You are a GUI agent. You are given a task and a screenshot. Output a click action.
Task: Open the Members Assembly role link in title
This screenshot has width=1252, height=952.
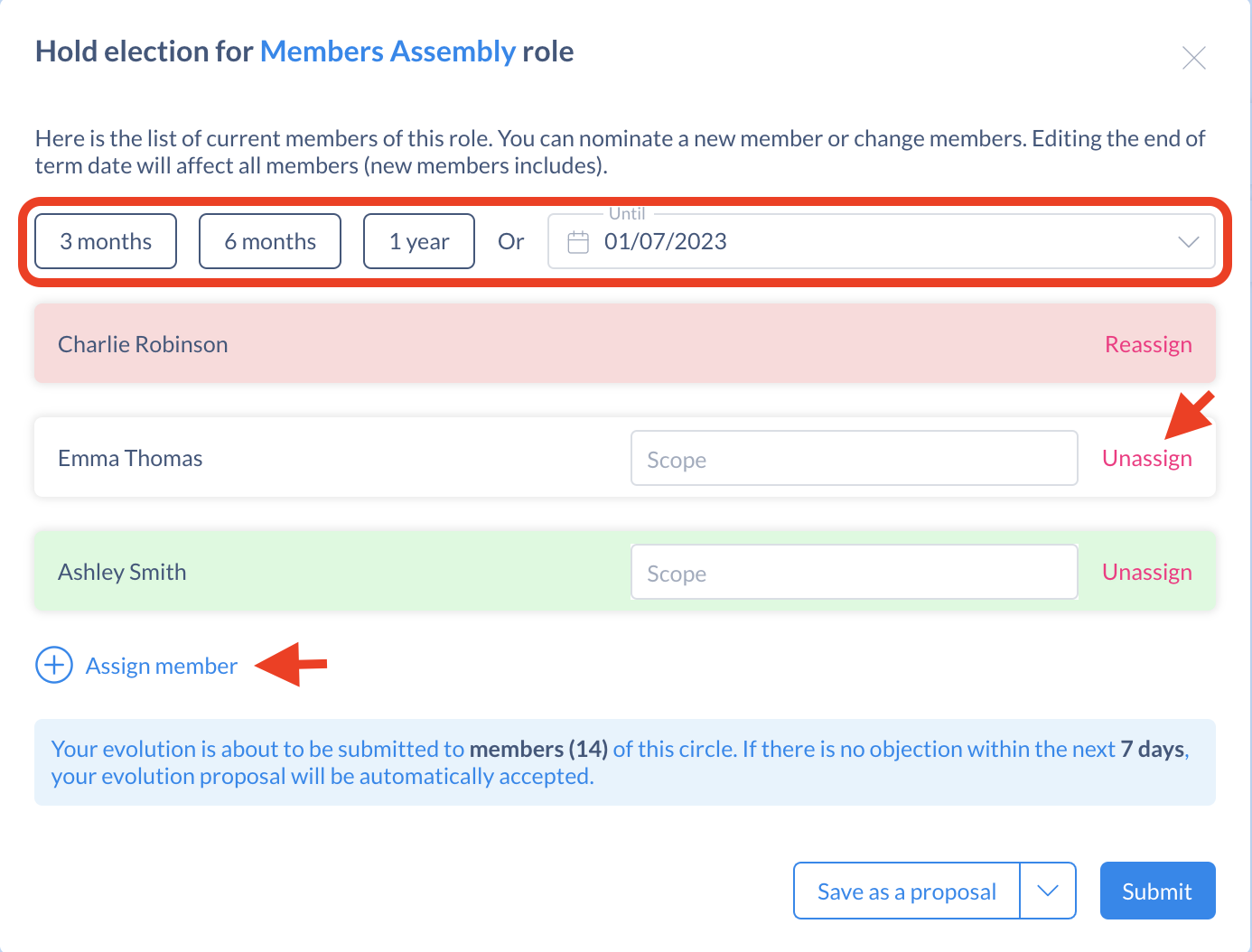388,51
